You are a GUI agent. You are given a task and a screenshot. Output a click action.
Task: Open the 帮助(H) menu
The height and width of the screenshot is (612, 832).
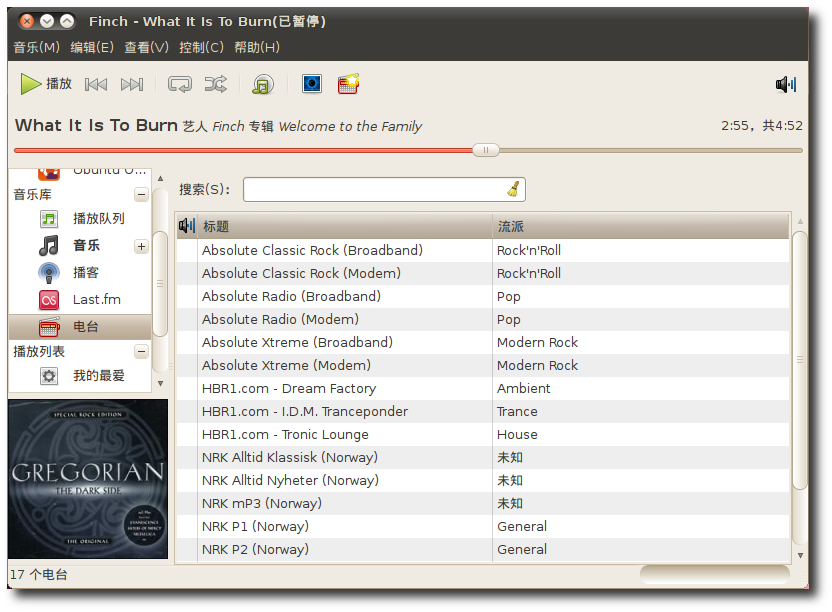[x=257, y=47]
